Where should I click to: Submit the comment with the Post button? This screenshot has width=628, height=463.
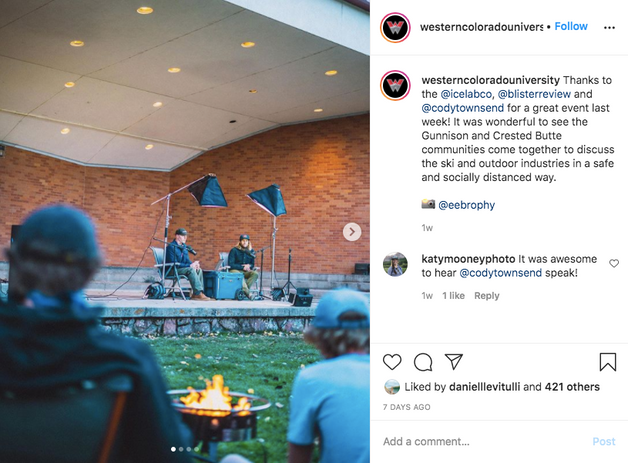[604, 441]
